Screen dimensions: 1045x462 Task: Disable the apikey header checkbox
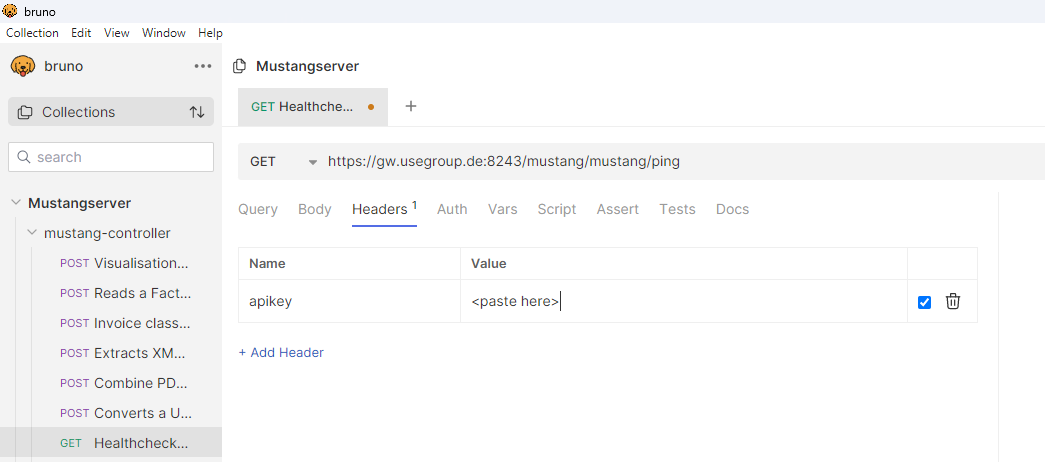[924, 302]
